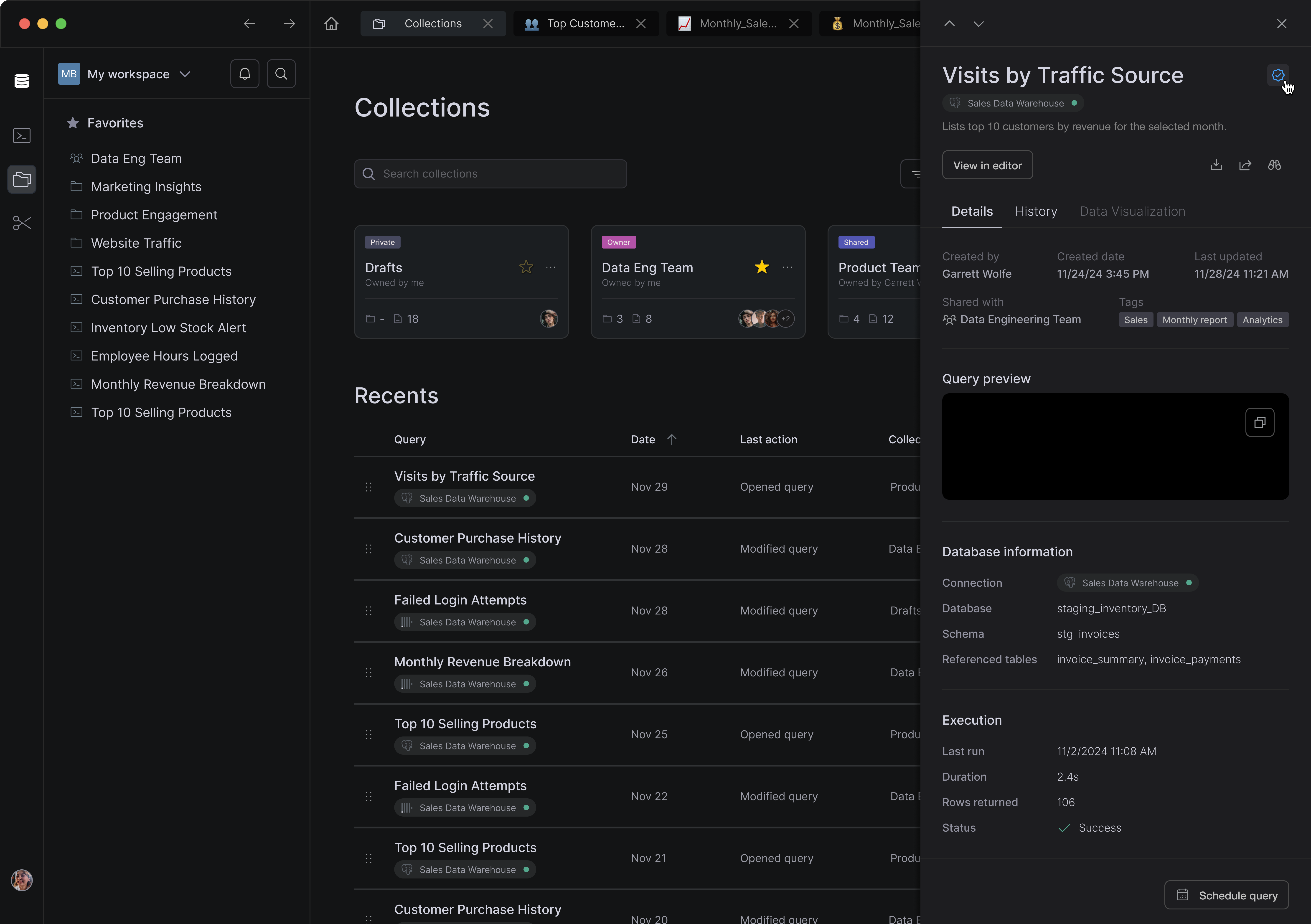Image resolution: width=1311 pixels, height=924 pixels.
Task: Click the sidebar search magnifier icon
Action: 281,74
